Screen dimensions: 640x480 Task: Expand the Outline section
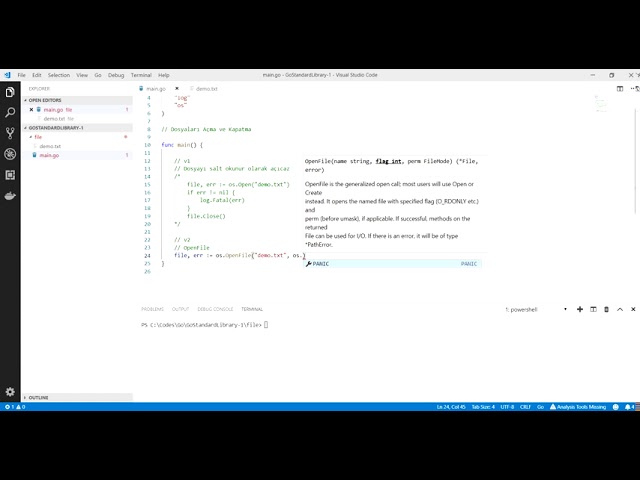tap(77, 398)
